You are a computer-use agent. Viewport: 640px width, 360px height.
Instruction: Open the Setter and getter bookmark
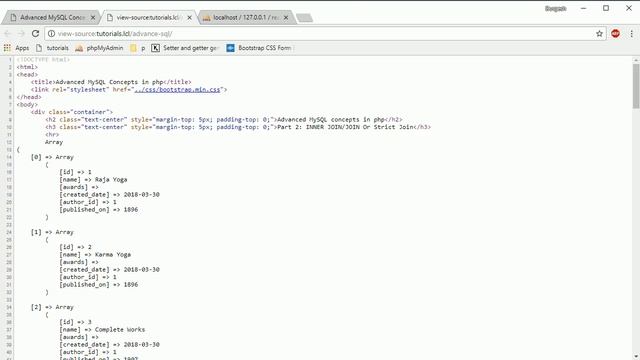pyautogui.click(x=186, y=48)
